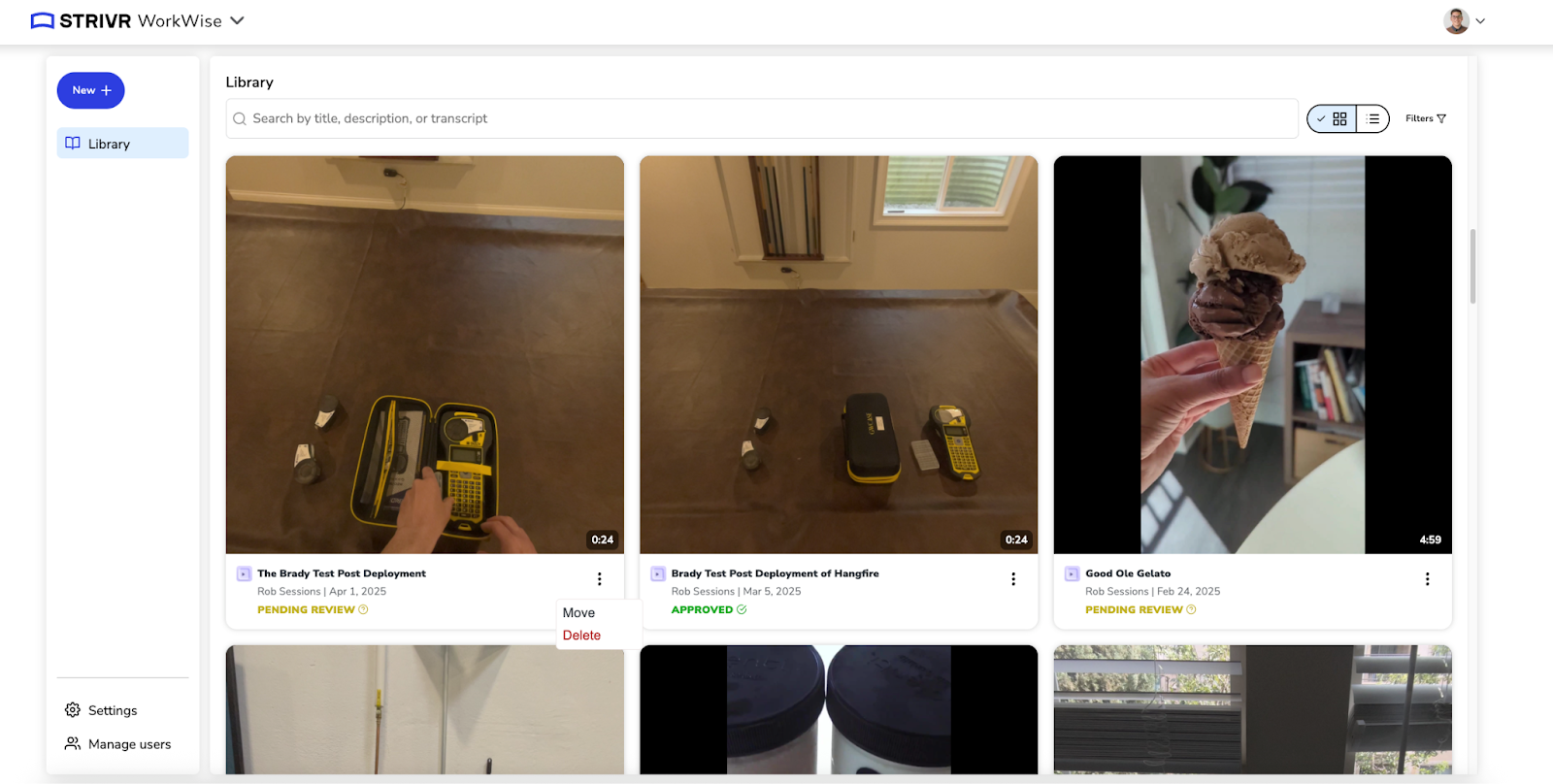Click Rob Sessions | Mar 5, 2025 text
Screen dimensions: 1553x784
736,591
